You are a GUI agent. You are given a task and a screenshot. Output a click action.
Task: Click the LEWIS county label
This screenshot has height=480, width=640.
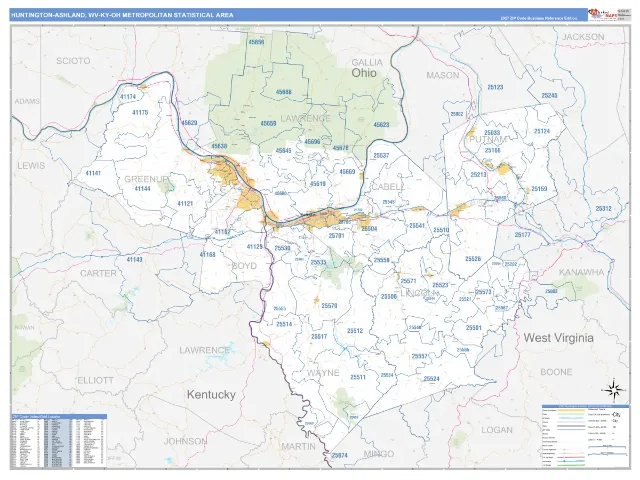31,166
